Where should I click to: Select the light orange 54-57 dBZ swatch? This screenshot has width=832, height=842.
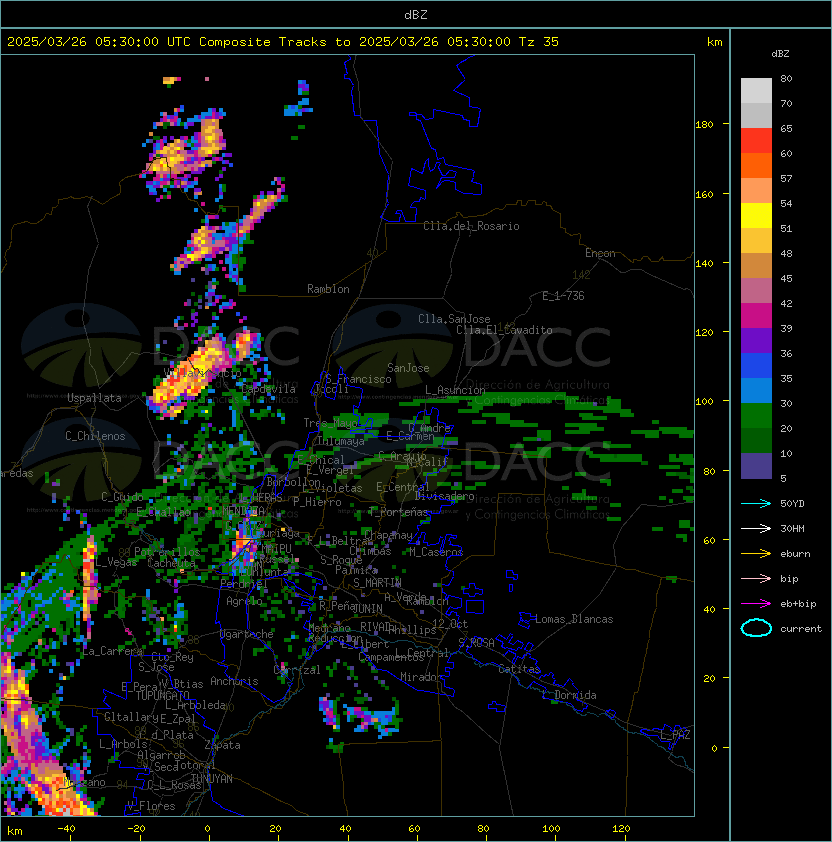pos(756,191)
